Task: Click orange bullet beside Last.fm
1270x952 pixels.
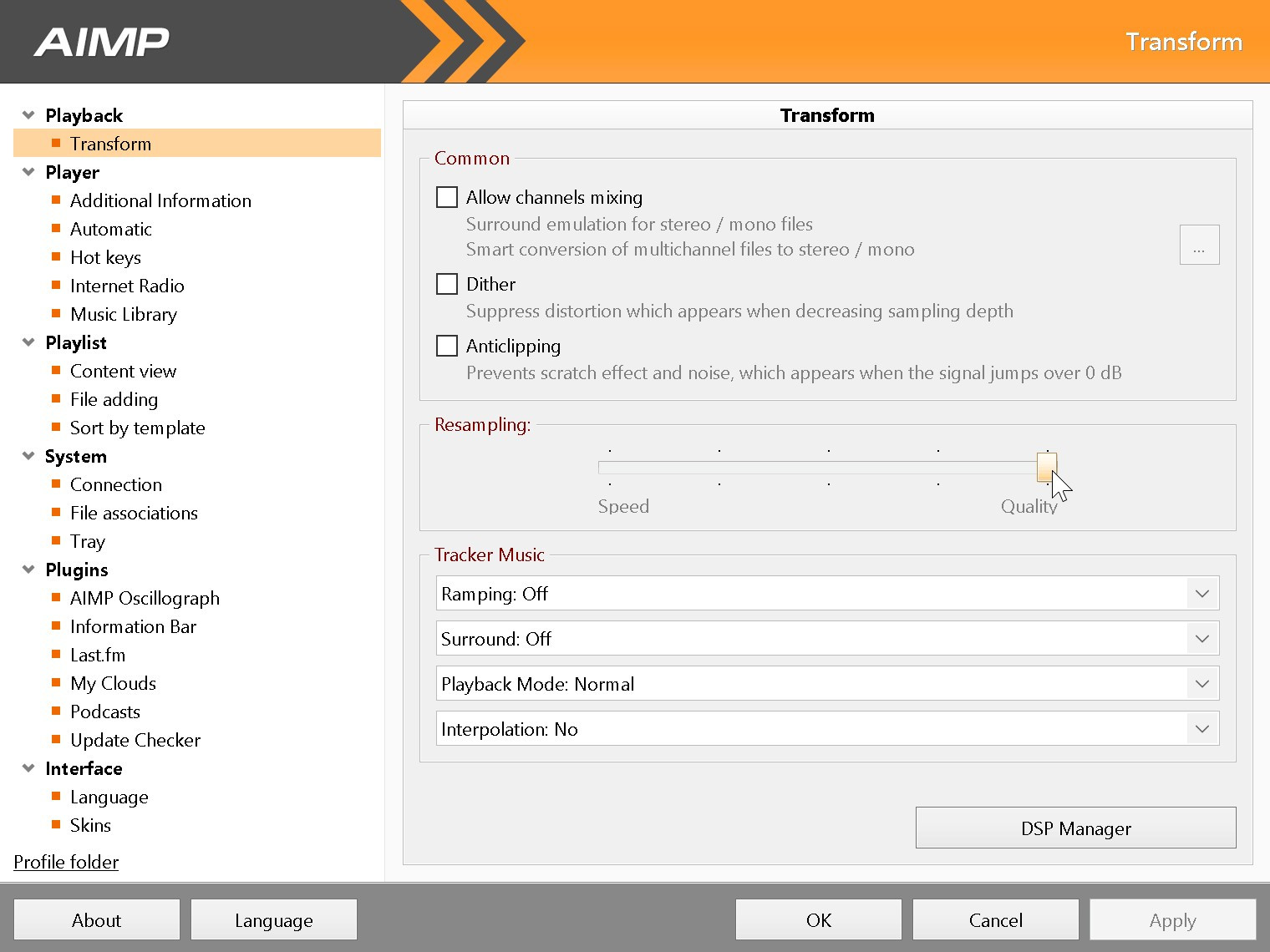Action: click(56, 655)
